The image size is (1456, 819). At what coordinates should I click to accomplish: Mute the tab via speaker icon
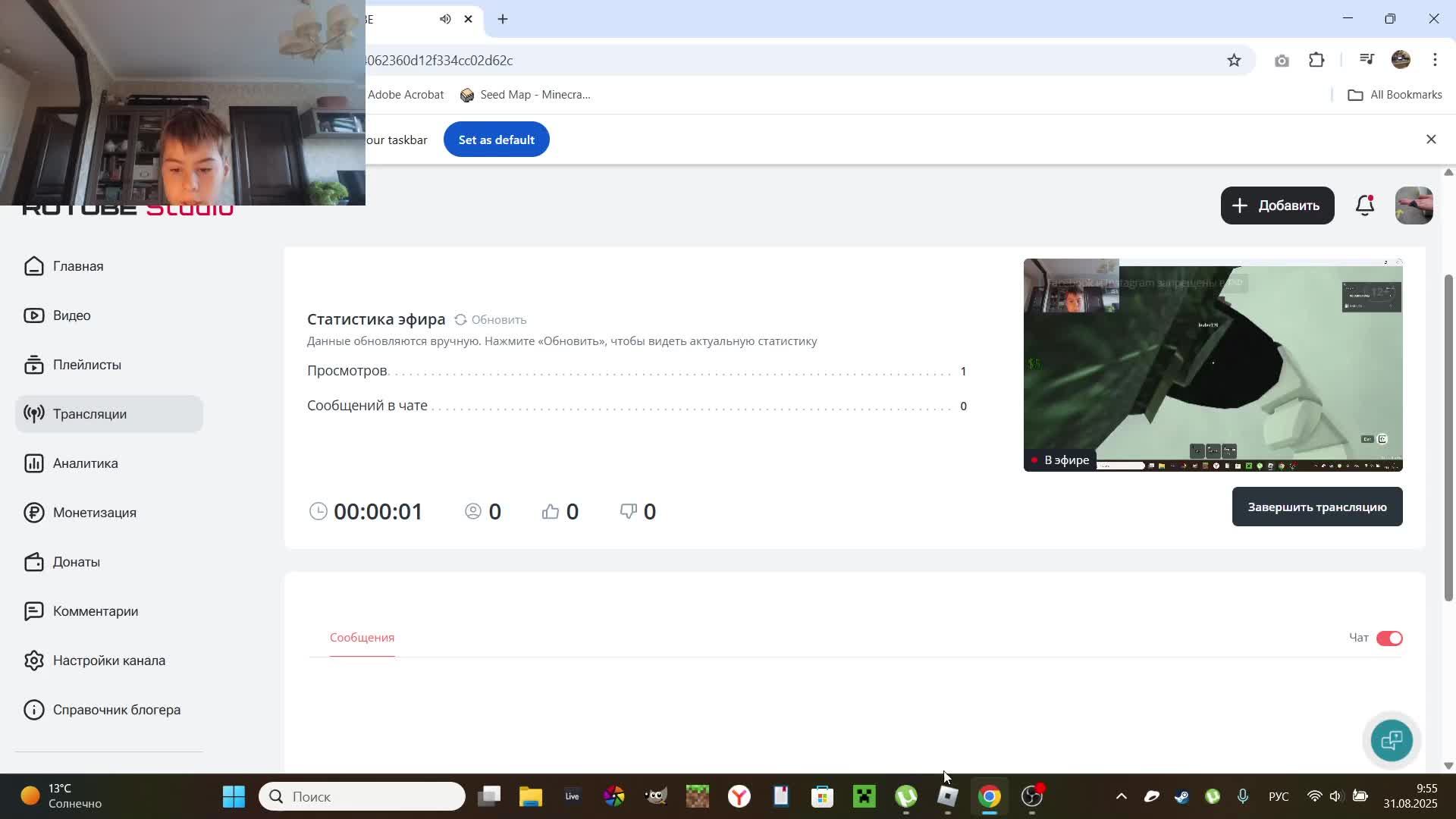pos(445,19)
